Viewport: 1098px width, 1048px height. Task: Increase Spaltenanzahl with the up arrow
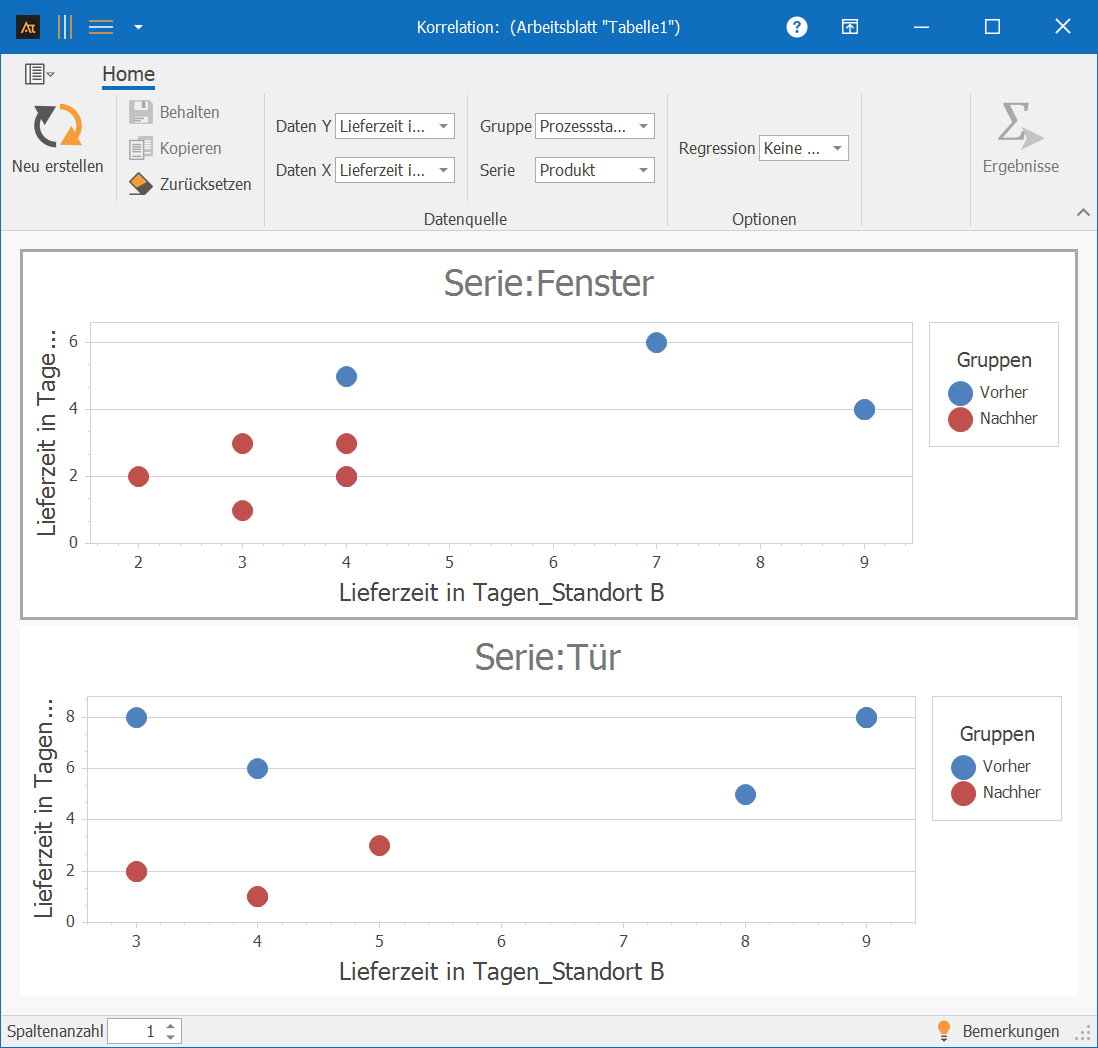pos(171,1025)
